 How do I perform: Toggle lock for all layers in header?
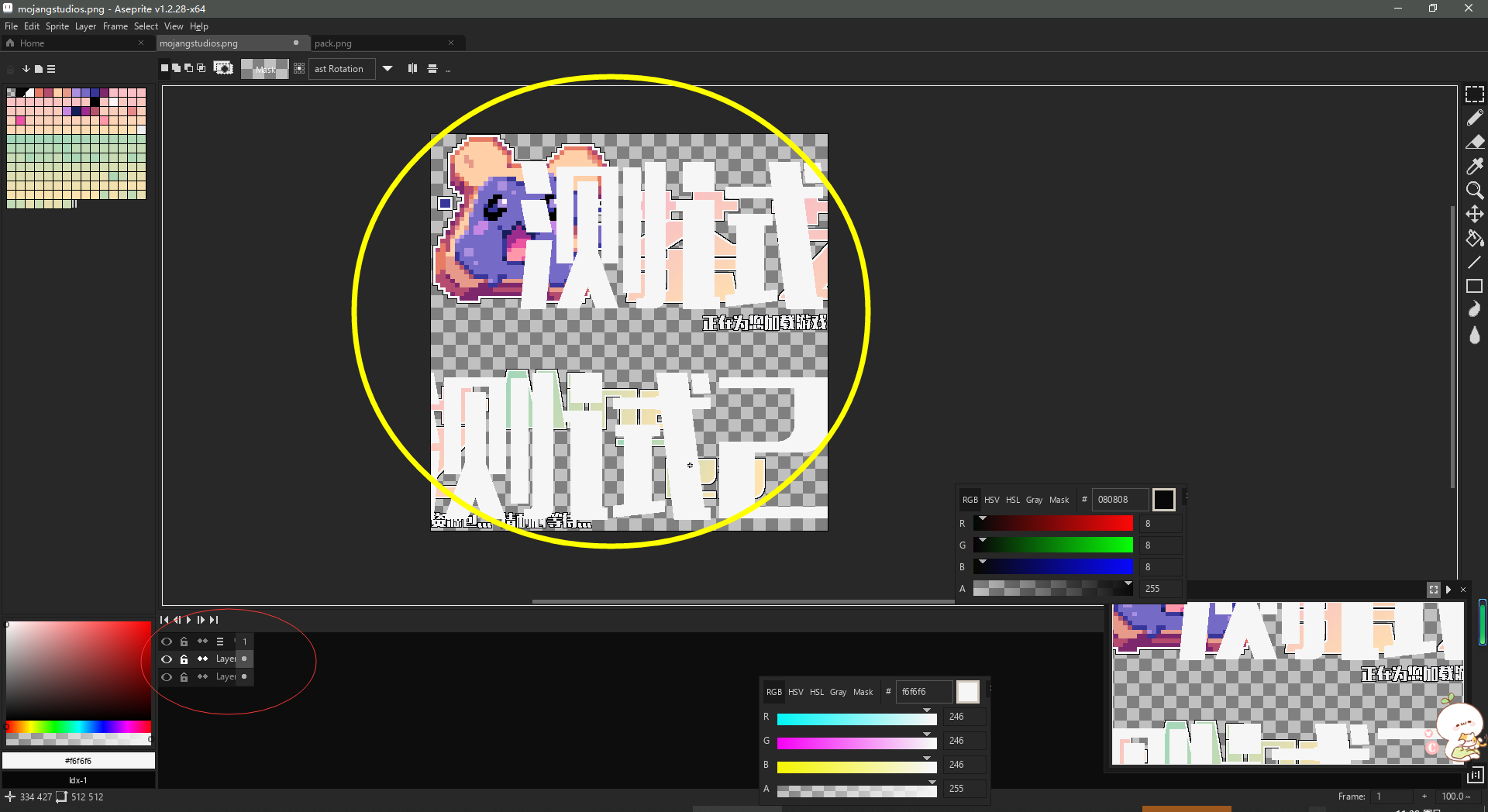point(184,642)
